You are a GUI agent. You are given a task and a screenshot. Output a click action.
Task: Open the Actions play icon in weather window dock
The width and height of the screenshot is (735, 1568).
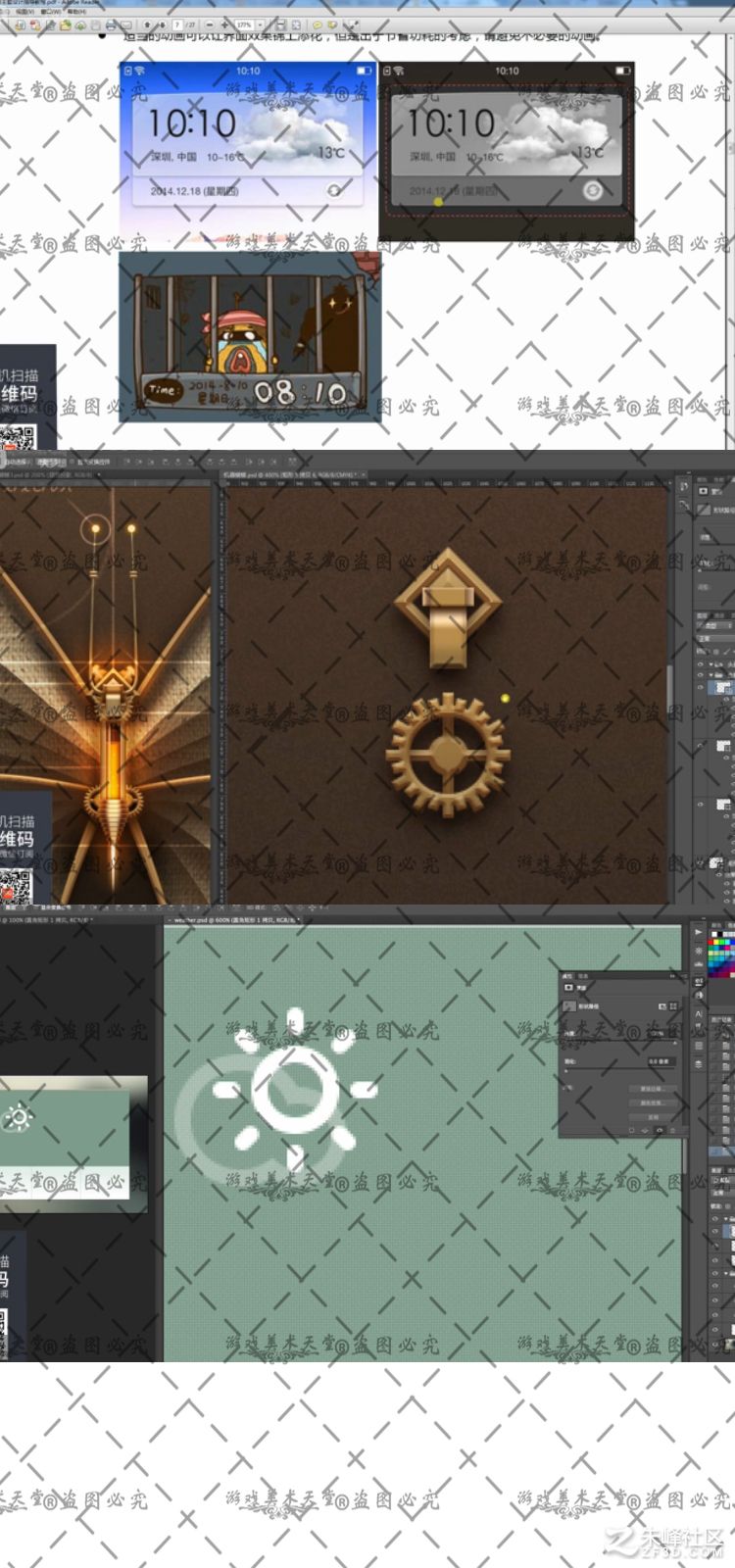click(x=699, y=932)
